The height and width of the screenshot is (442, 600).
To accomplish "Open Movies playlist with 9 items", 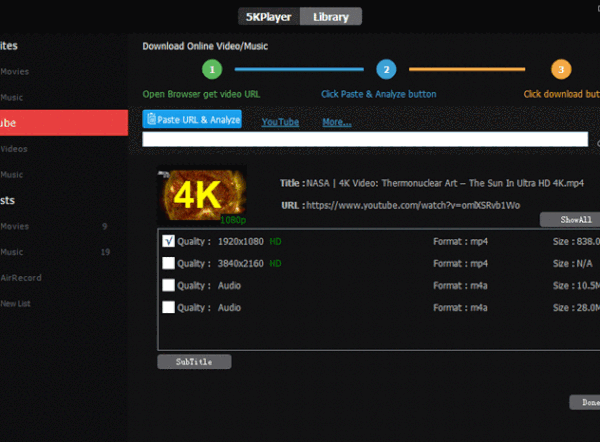I will click(15, 226).
